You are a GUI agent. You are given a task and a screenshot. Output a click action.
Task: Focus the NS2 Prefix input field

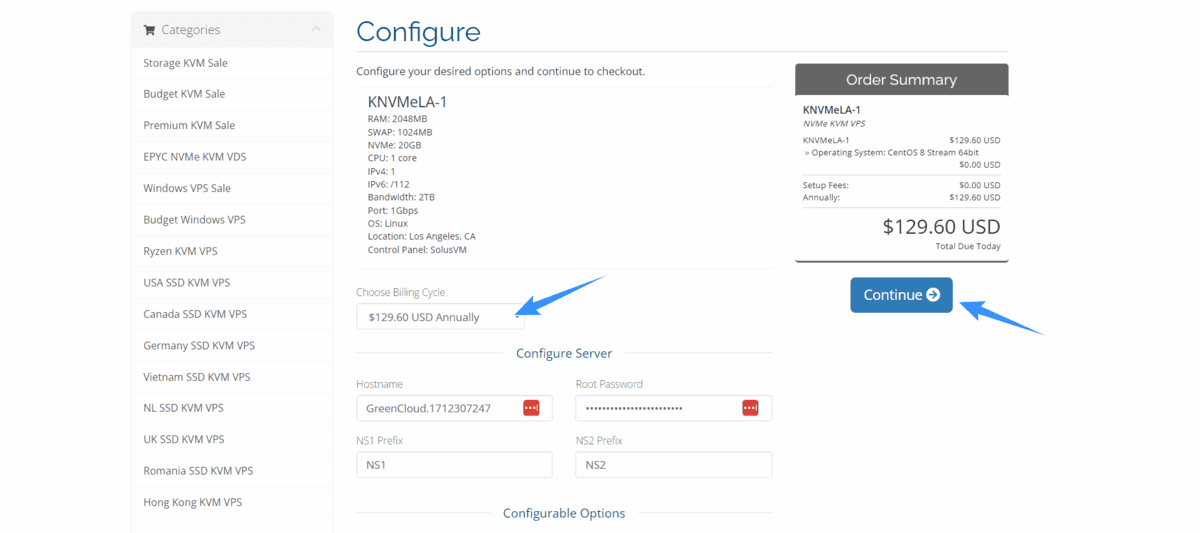coord(673,465)
